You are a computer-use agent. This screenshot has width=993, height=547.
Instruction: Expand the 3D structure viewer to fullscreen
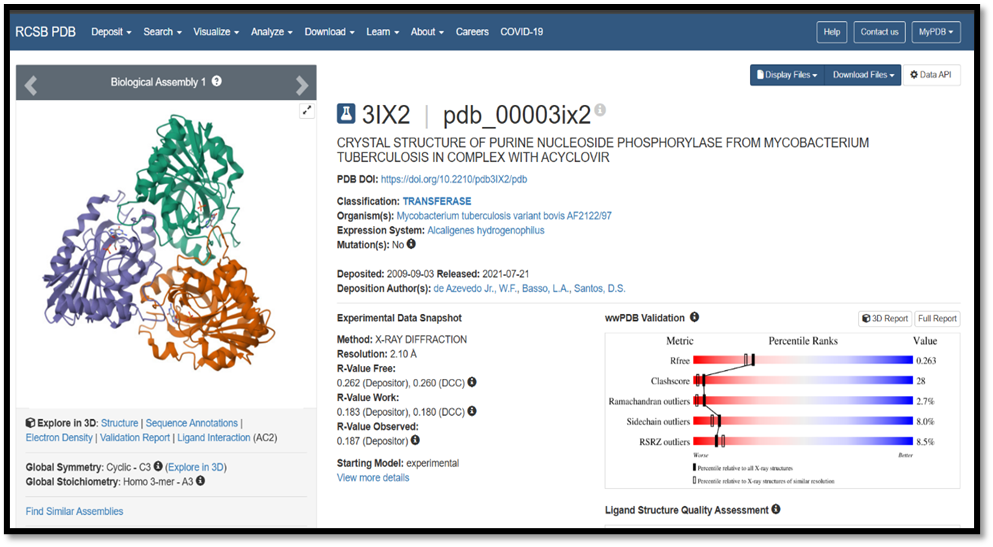coord(307,111)
